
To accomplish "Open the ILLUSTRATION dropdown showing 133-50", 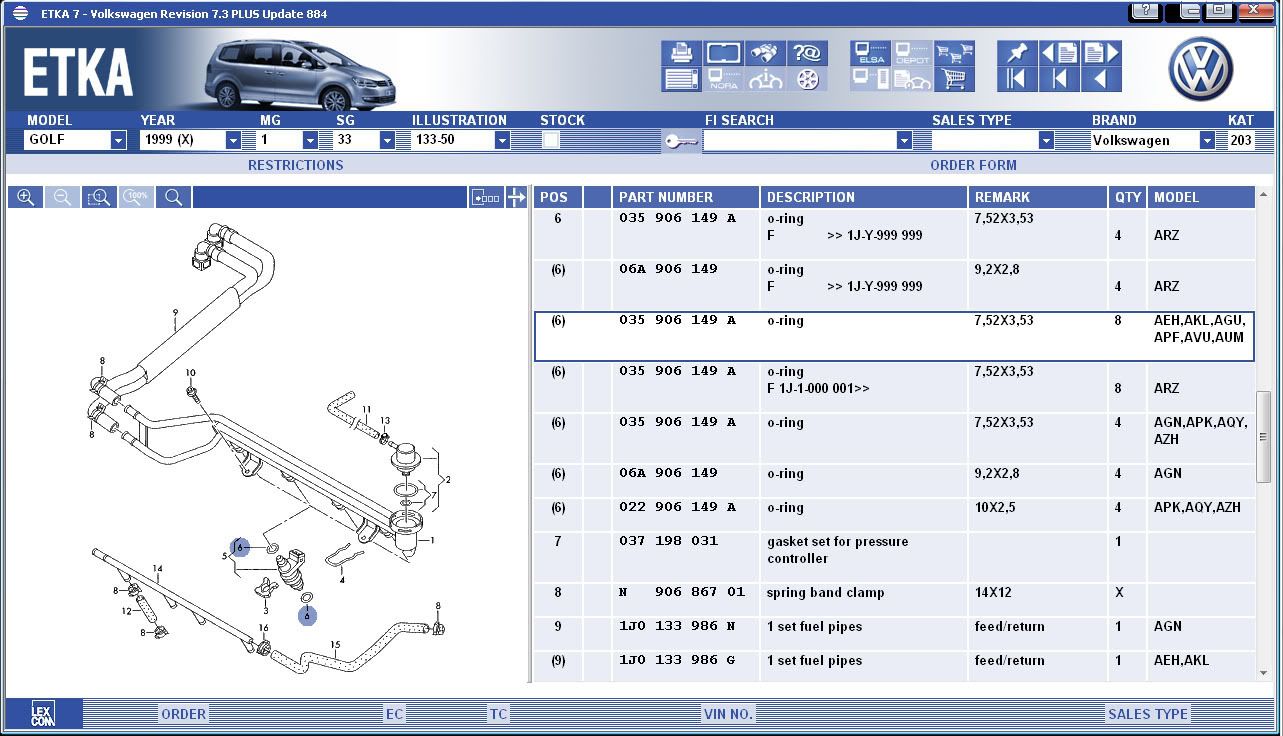I will [x=502, y=141].
